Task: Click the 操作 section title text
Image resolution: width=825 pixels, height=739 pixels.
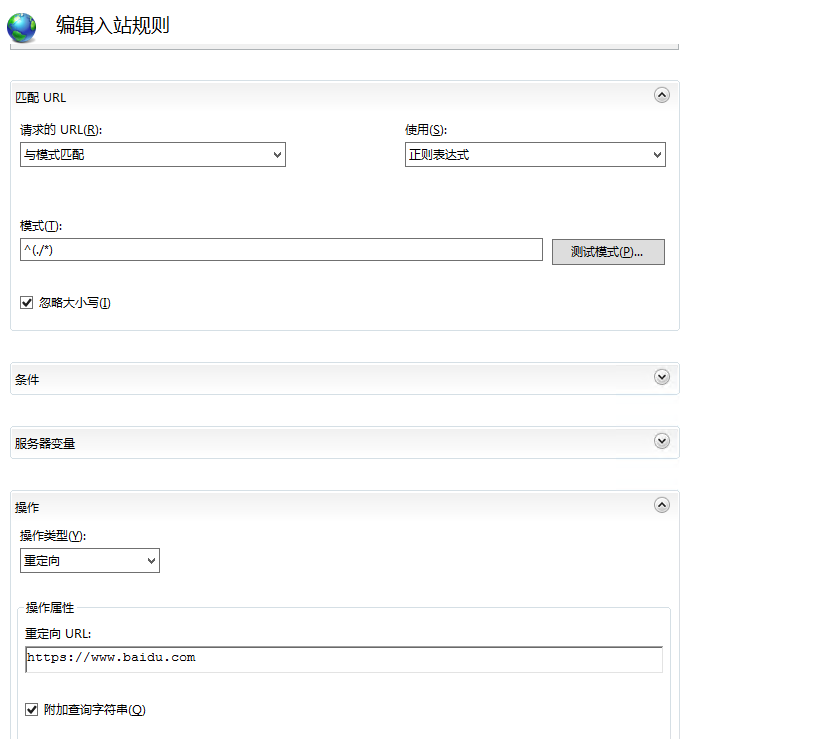Action: [27, 508]
